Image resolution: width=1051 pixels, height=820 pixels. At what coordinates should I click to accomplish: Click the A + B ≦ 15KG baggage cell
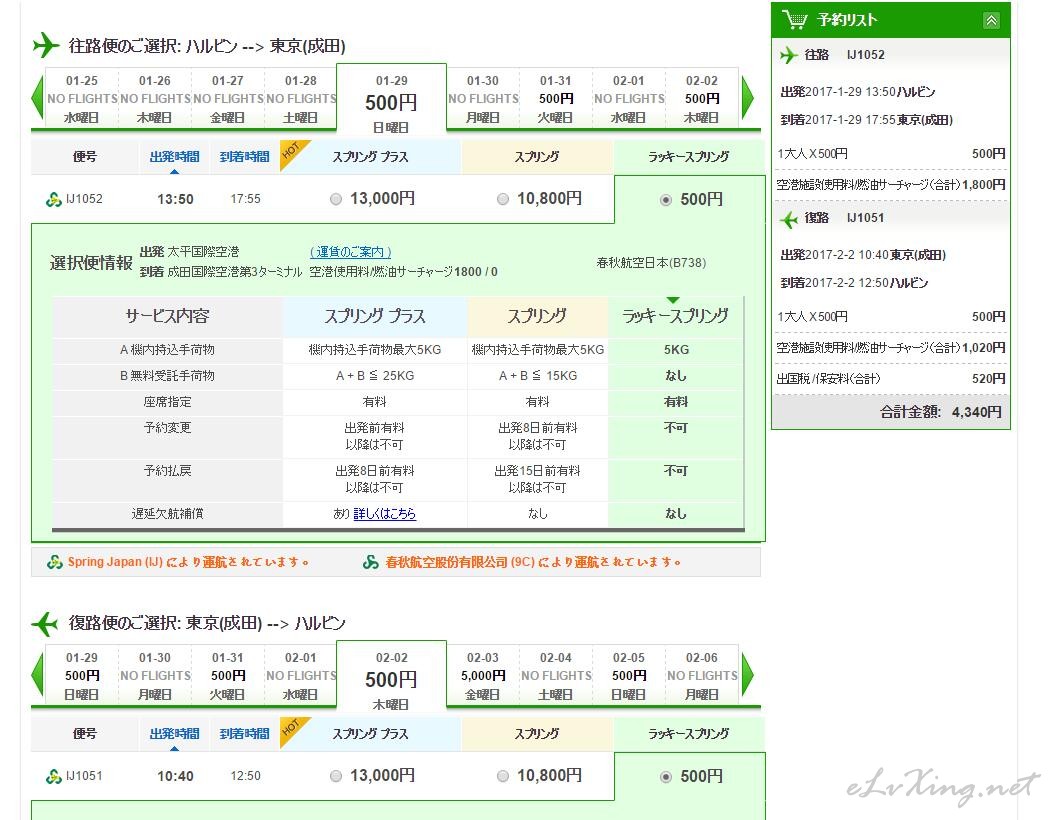click(538, 376)
